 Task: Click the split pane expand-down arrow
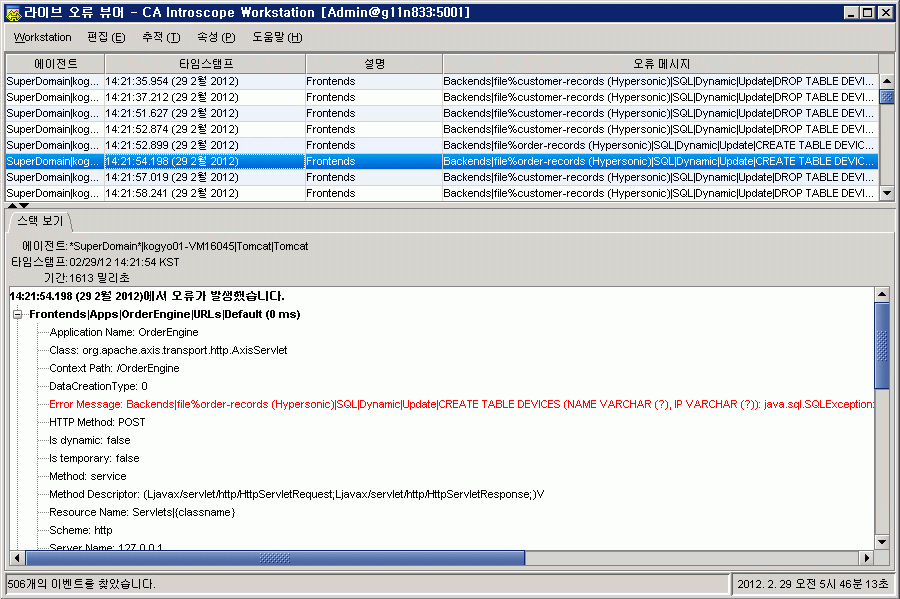pyautogui.click(x=24, y=205)
